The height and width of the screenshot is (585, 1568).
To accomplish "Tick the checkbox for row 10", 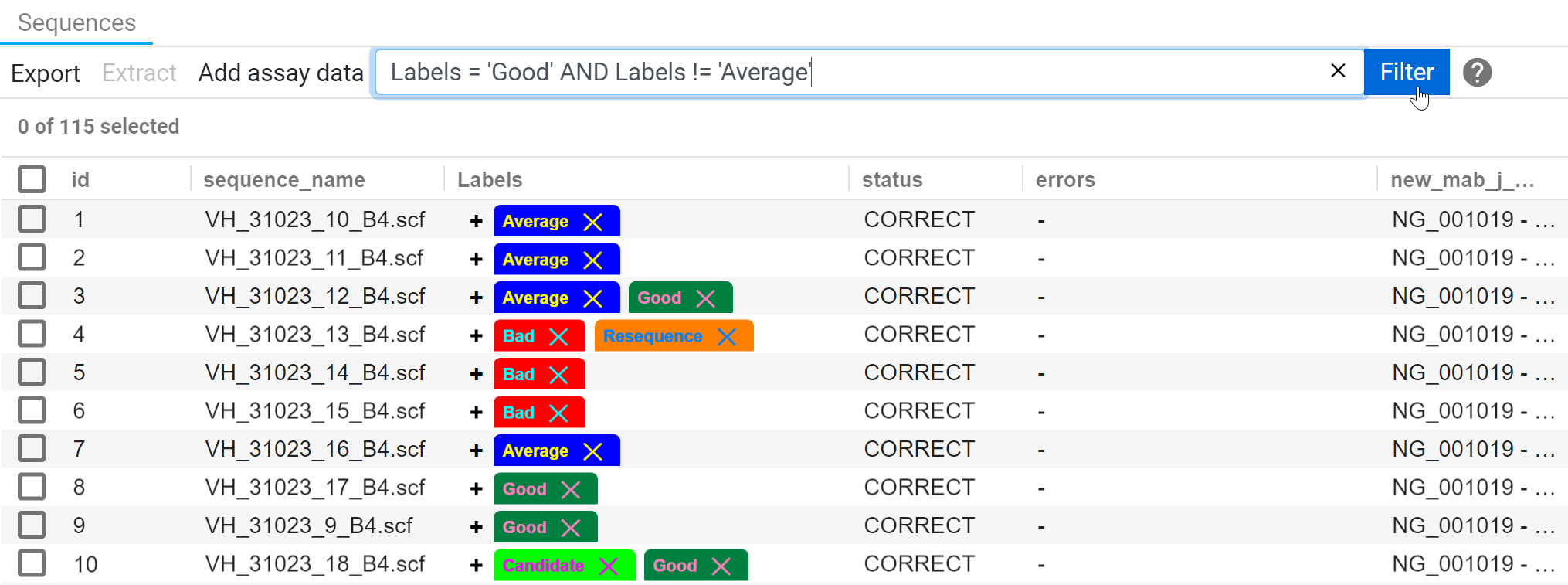I will [32, 563].
